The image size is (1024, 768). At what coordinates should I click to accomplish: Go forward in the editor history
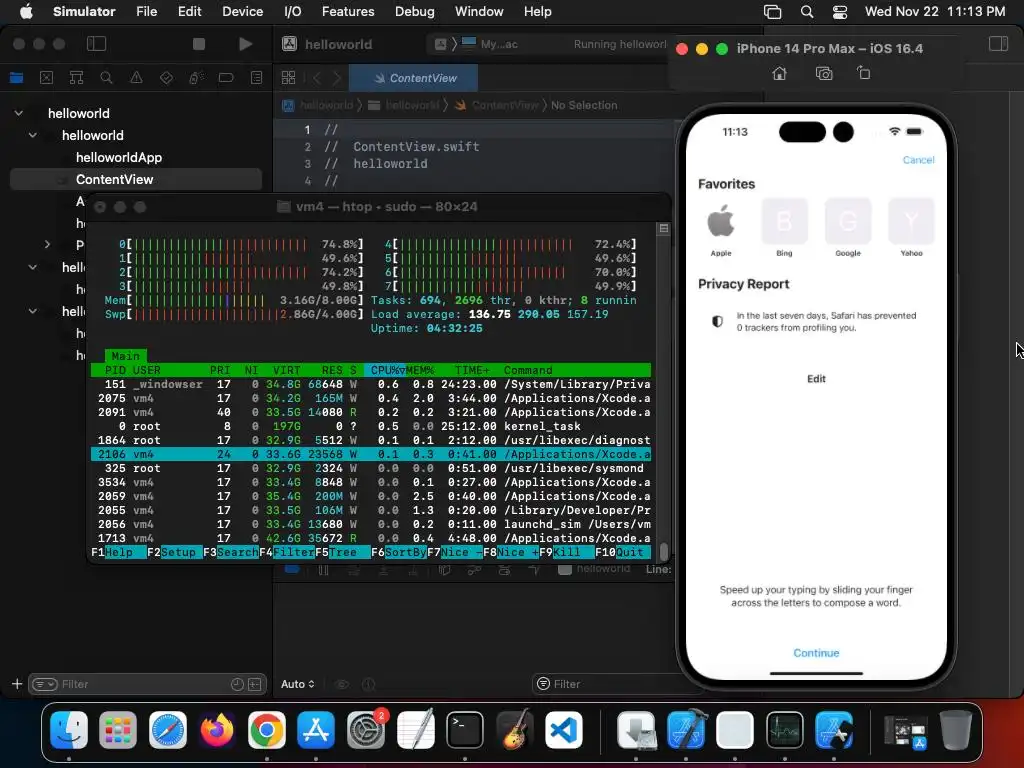(x=337, y=78)
